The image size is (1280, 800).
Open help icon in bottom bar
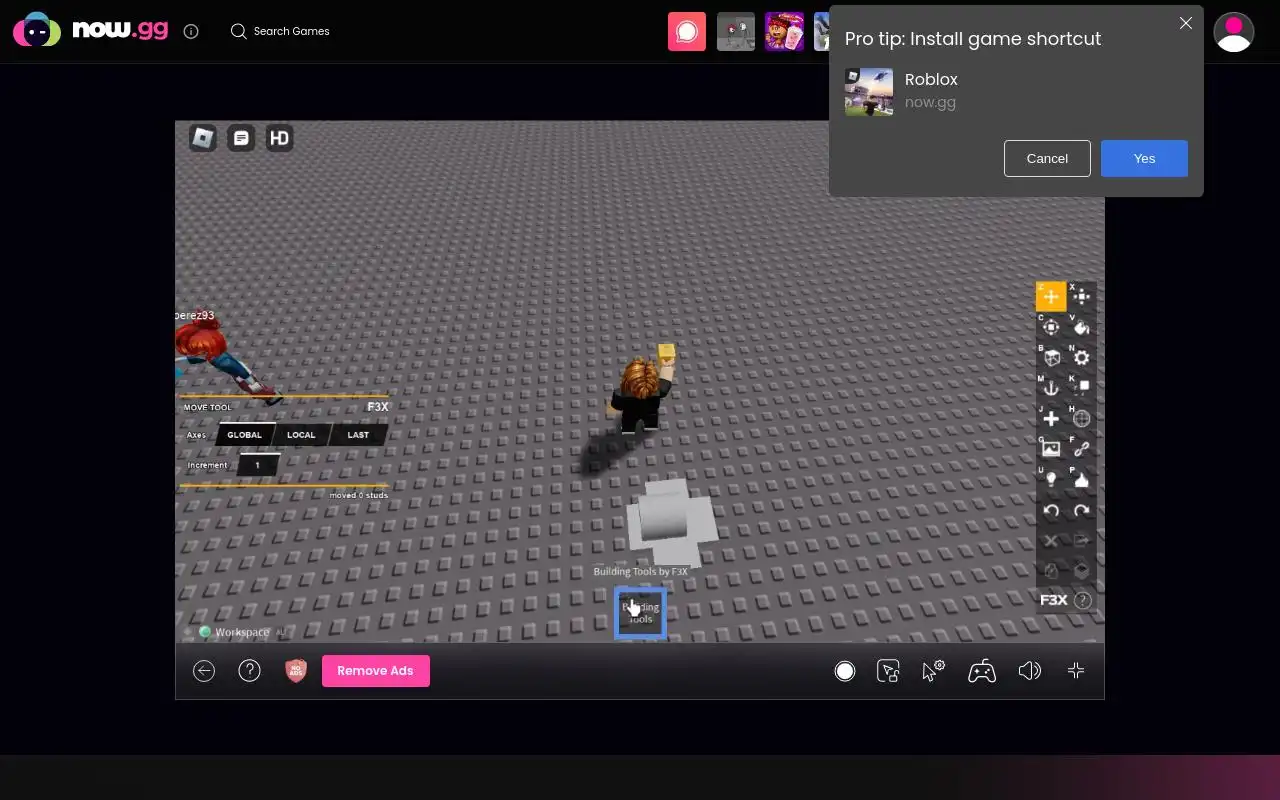click(250, 671)
